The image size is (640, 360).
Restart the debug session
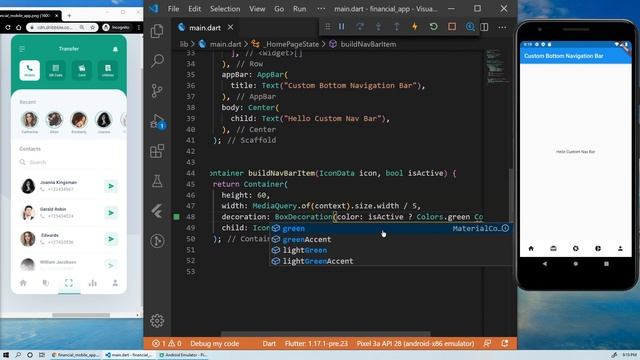pyautogui.click(x=433, y=27)
